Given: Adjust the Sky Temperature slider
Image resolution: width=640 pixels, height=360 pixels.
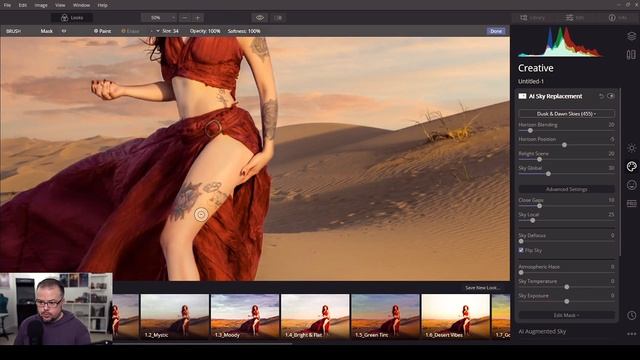Looking at the screenshot, I should [x=566, y=287].
